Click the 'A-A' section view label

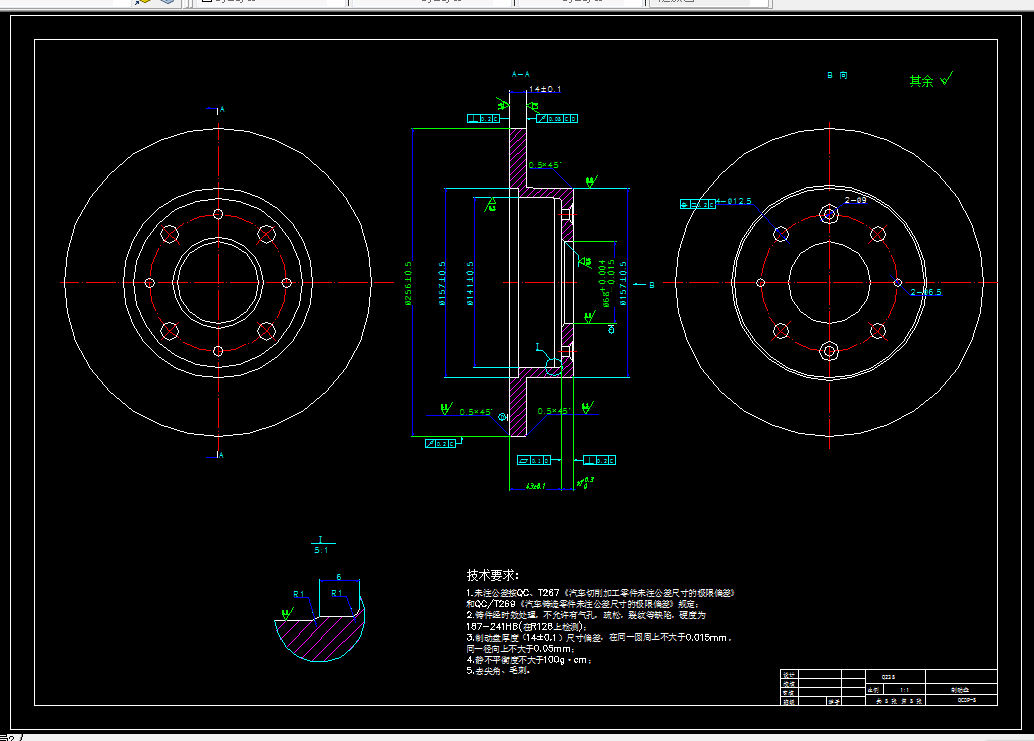click(520, 74)
